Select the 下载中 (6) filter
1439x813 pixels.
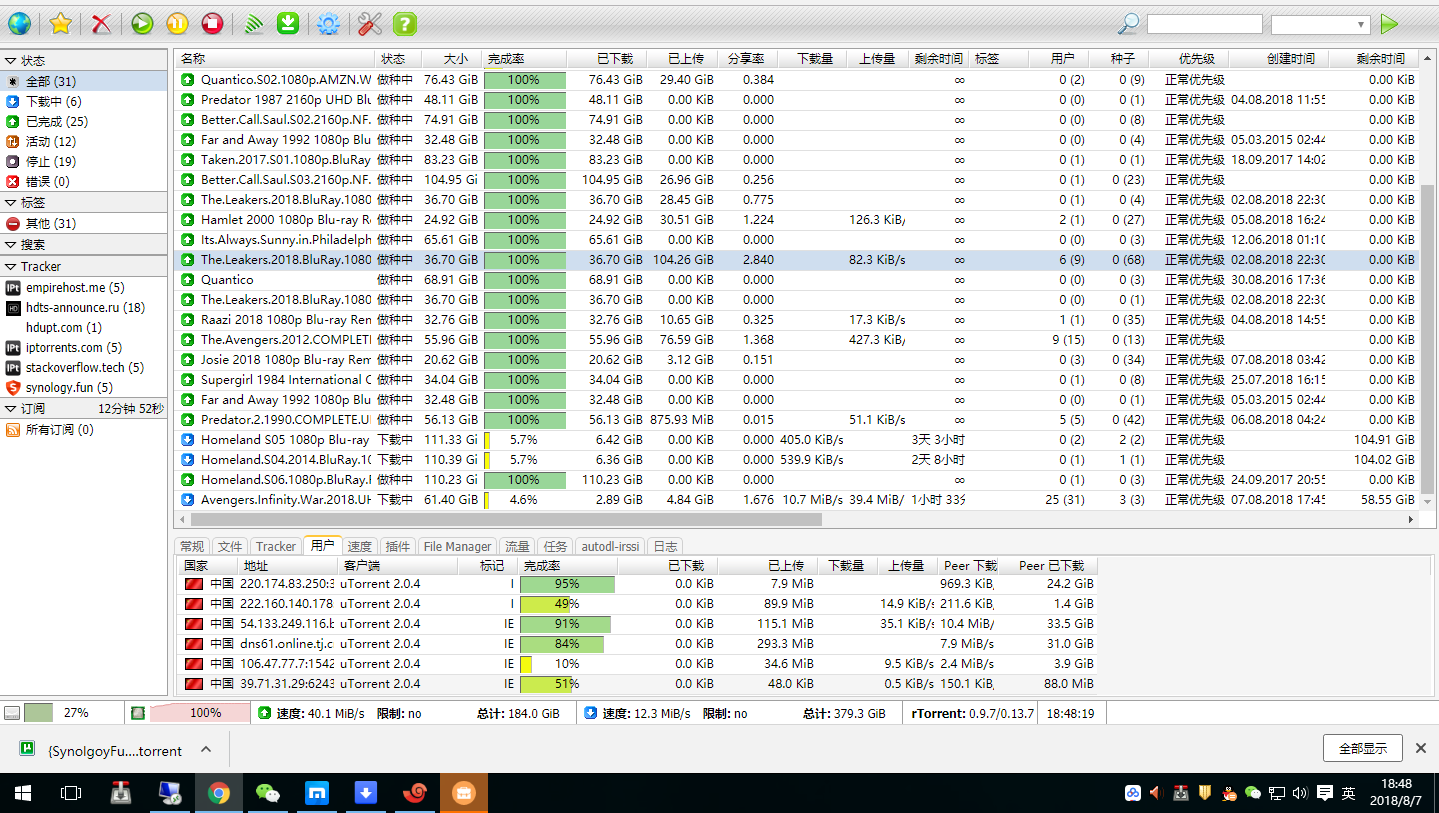[84, 101]
